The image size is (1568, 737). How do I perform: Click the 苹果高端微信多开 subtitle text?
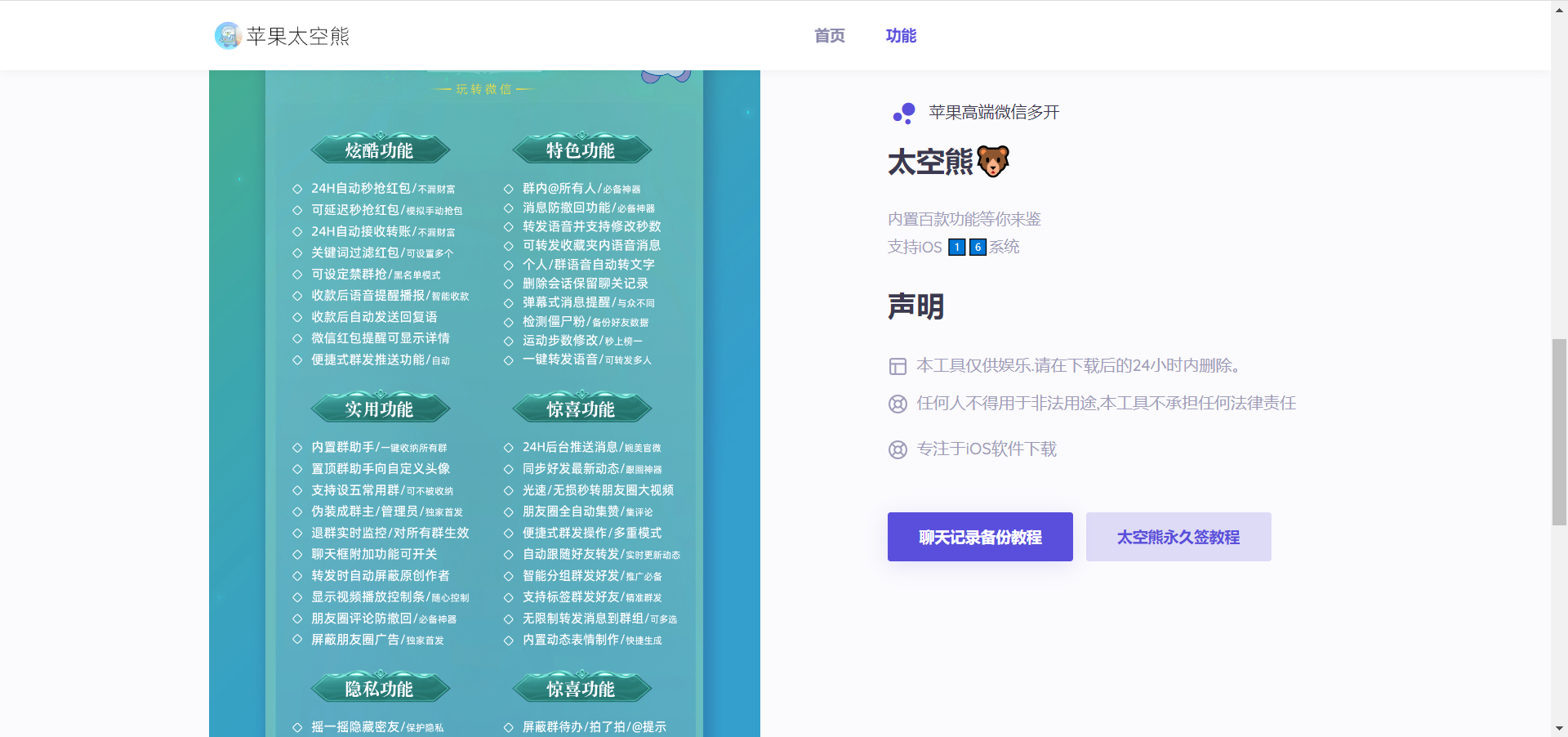tap(994, 113)
